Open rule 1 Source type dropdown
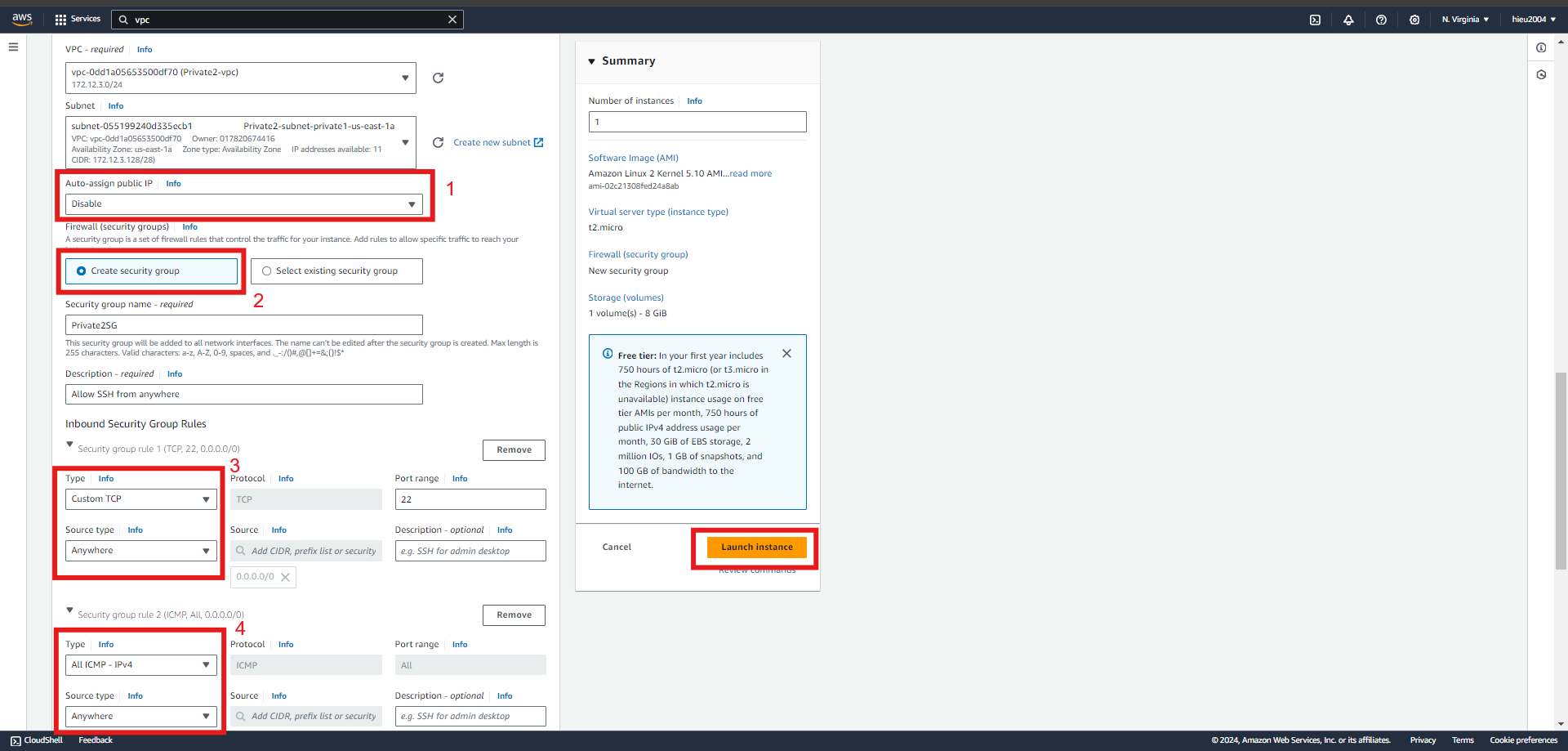This screenshot has width=1568, height=751. tap(141, 551)
